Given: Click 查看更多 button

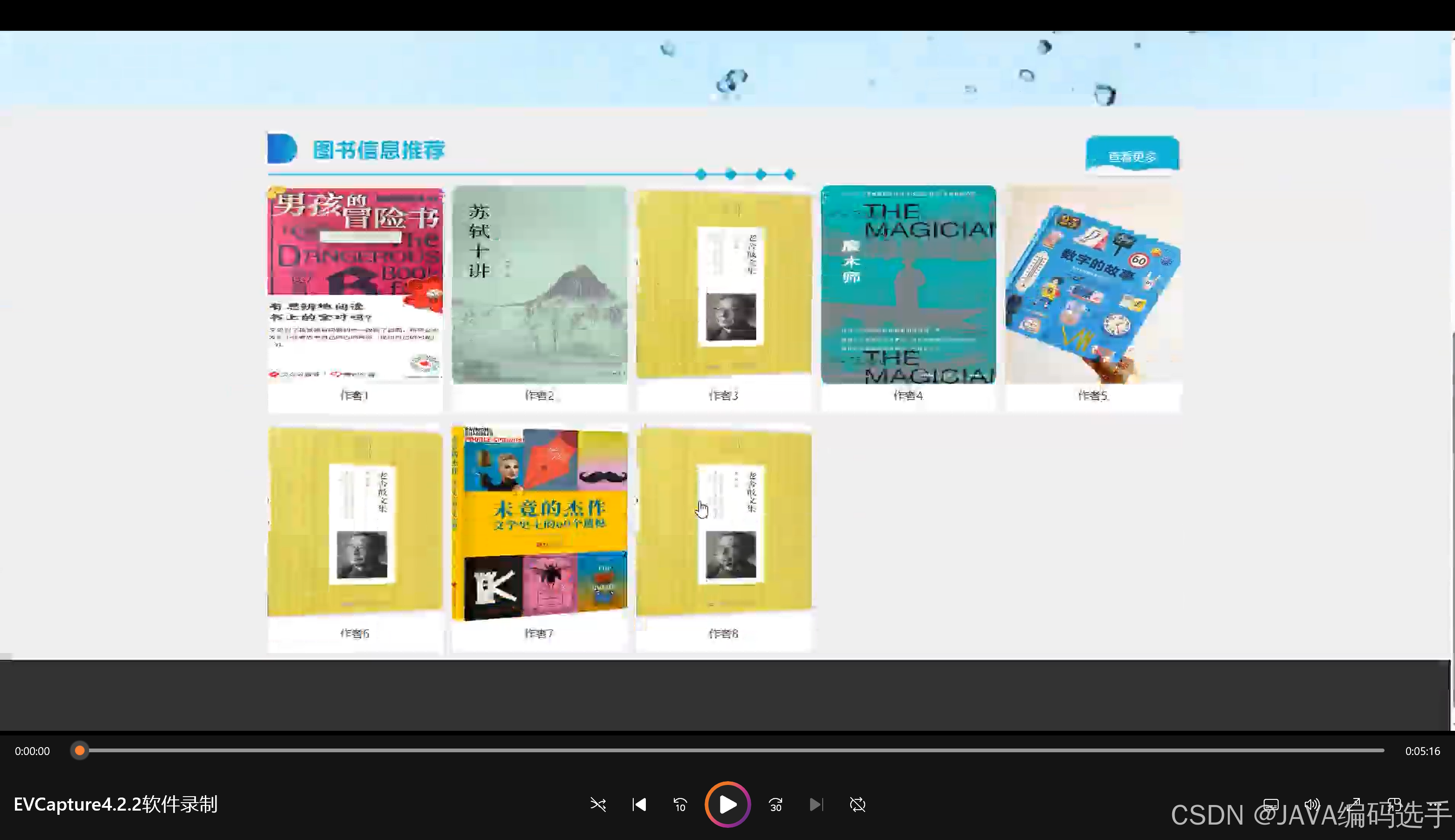Looking at the screenshot, I should click(1132, 156).
